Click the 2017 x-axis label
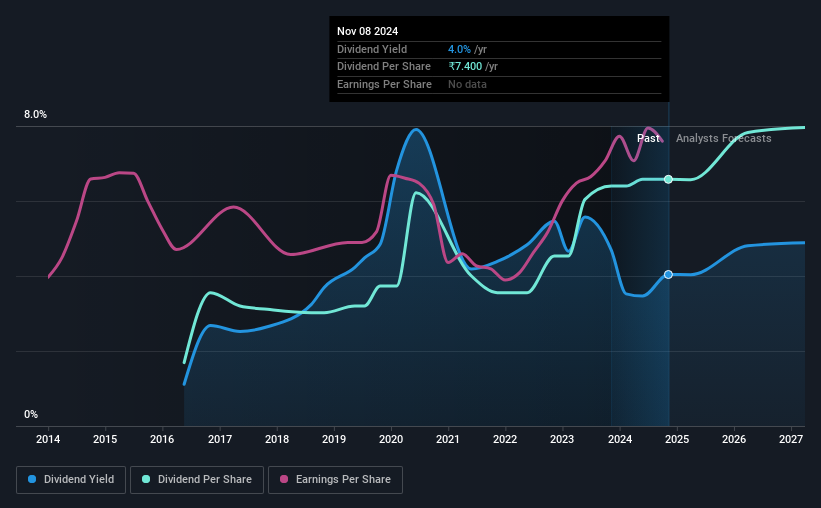The width and height of the screenshot is (821, 508). tap(219, 439)
